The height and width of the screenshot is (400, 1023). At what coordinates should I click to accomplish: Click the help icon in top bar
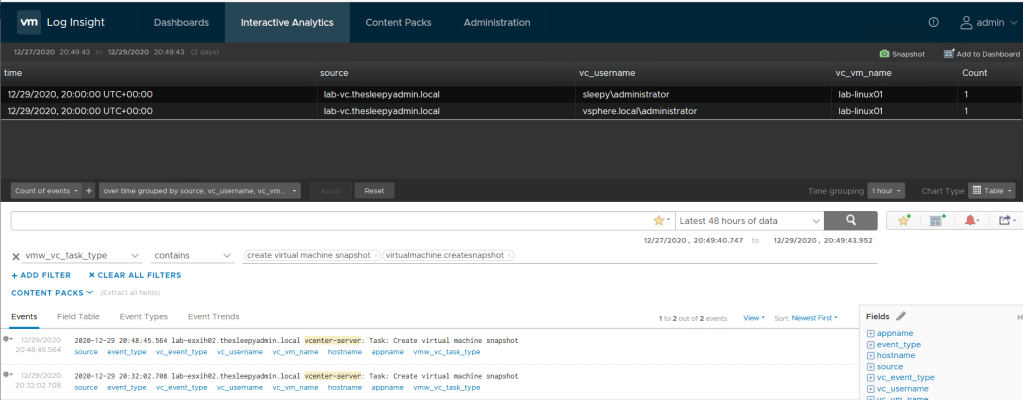933,22
